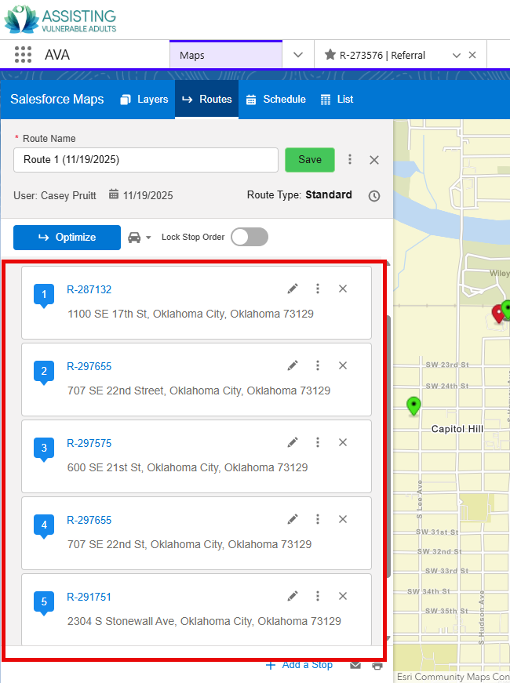Select the Routes tab
This screenshot has width=510, height=684.
click(x=207, y=99)
